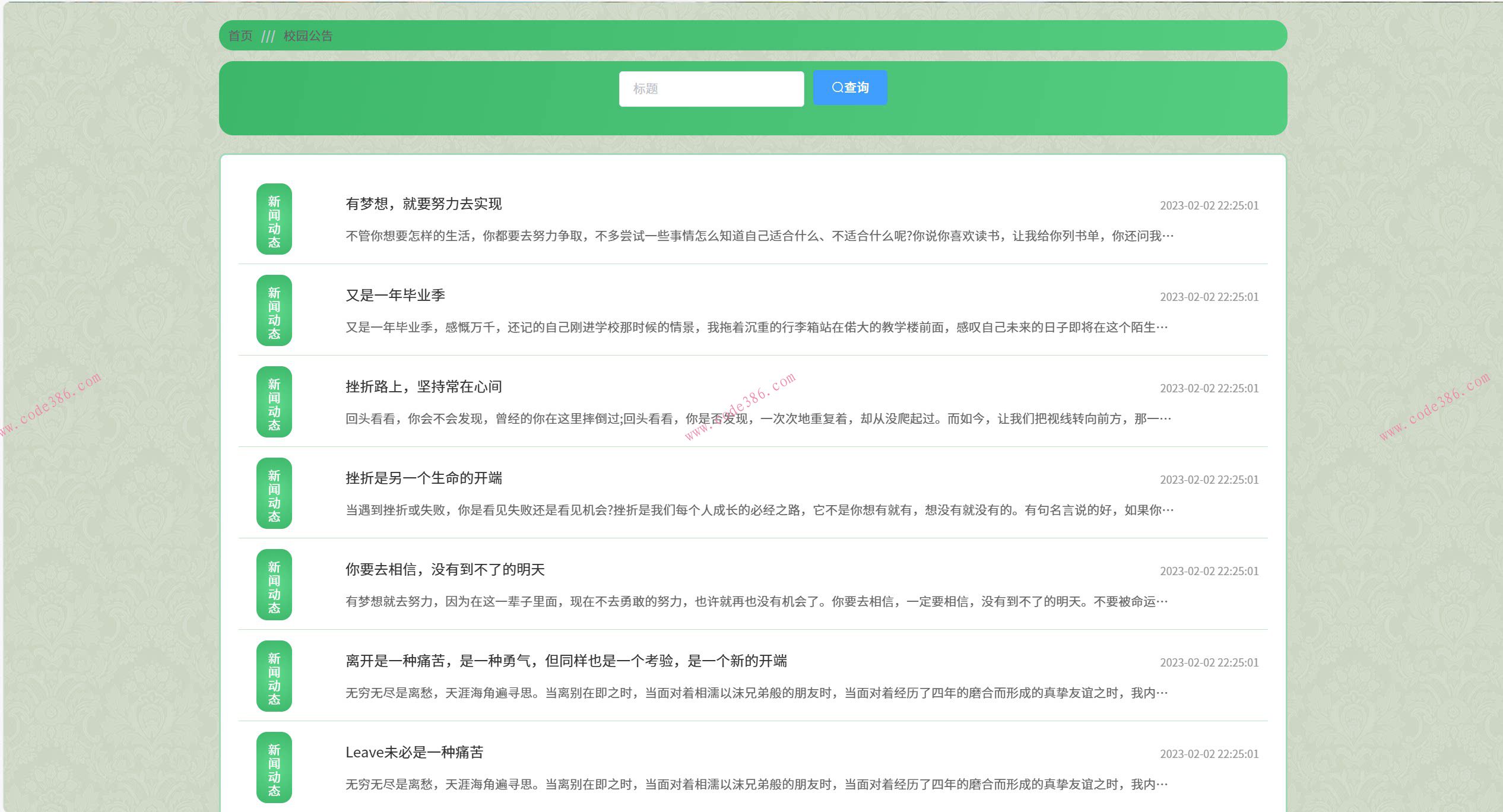Click the 新闻动态 badge beside 离开是一种痛苦 article
The height and width of the screenshot is (812, 1503).
click(x=274, y=677)
